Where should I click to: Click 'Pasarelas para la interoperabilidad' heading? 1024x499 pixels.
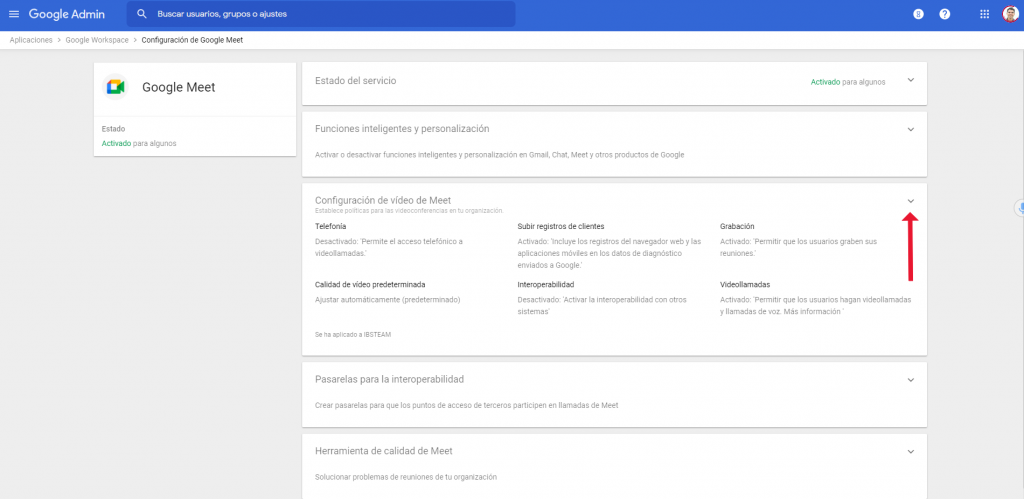[389, 379]
